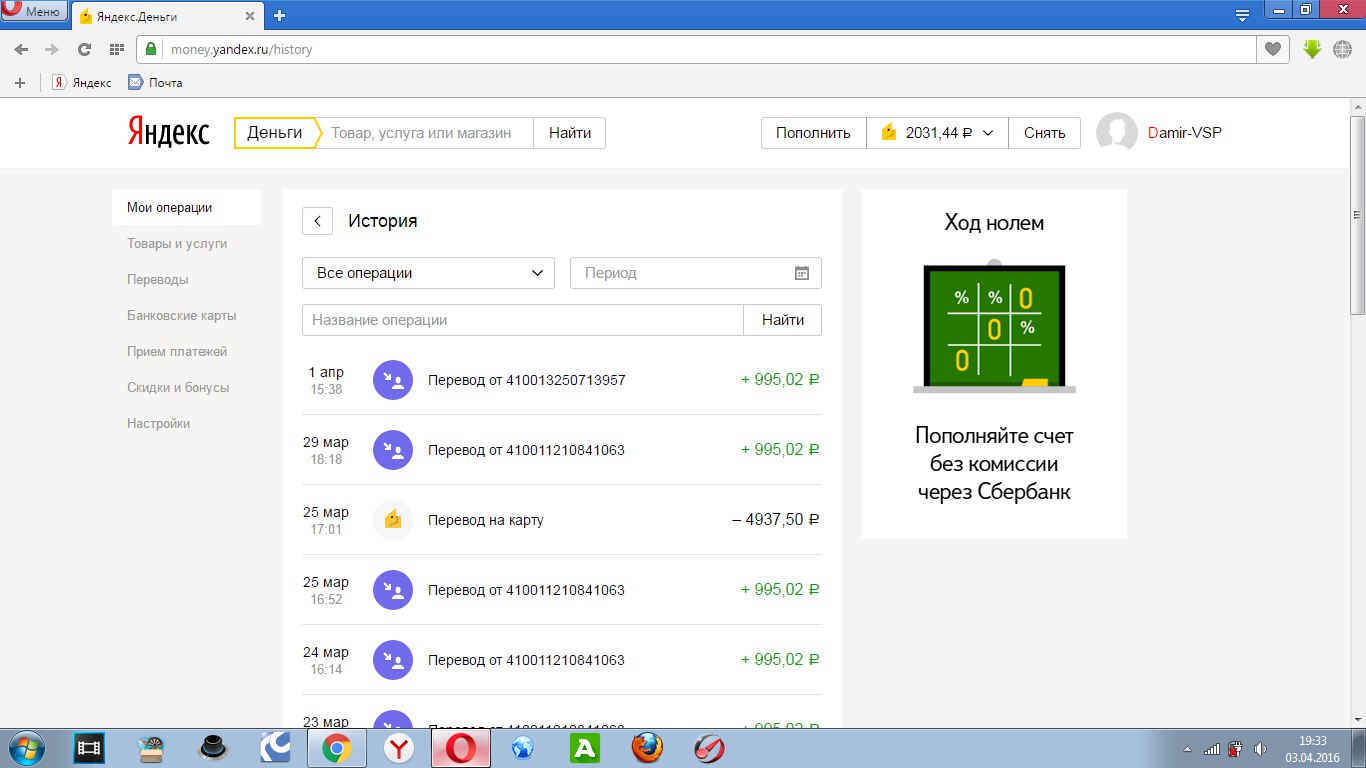Launch Google Chrome from the taskbar
The width and height of the screenshot is (1366, 768).
(x=335, y=748)
